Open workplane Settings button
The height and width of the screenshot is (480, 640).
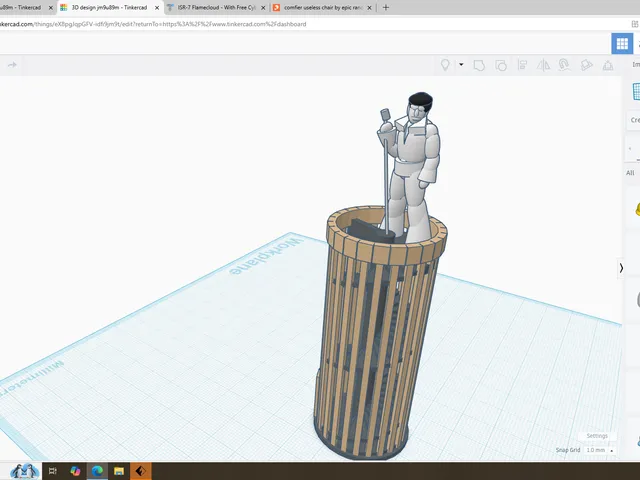[x=597, y=436]
